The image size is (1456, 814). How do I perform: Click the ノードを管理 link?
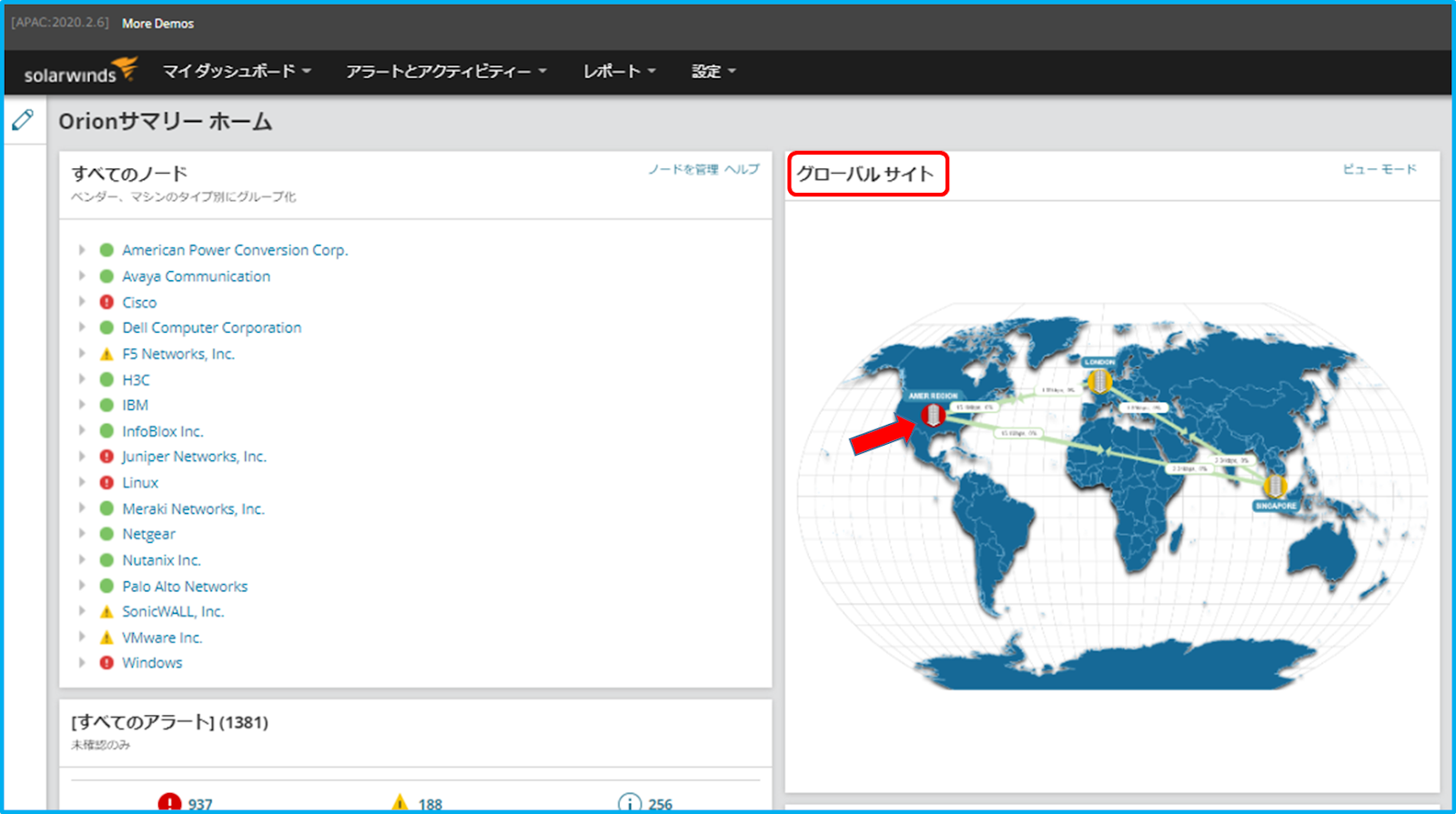[x=682, y=169]
